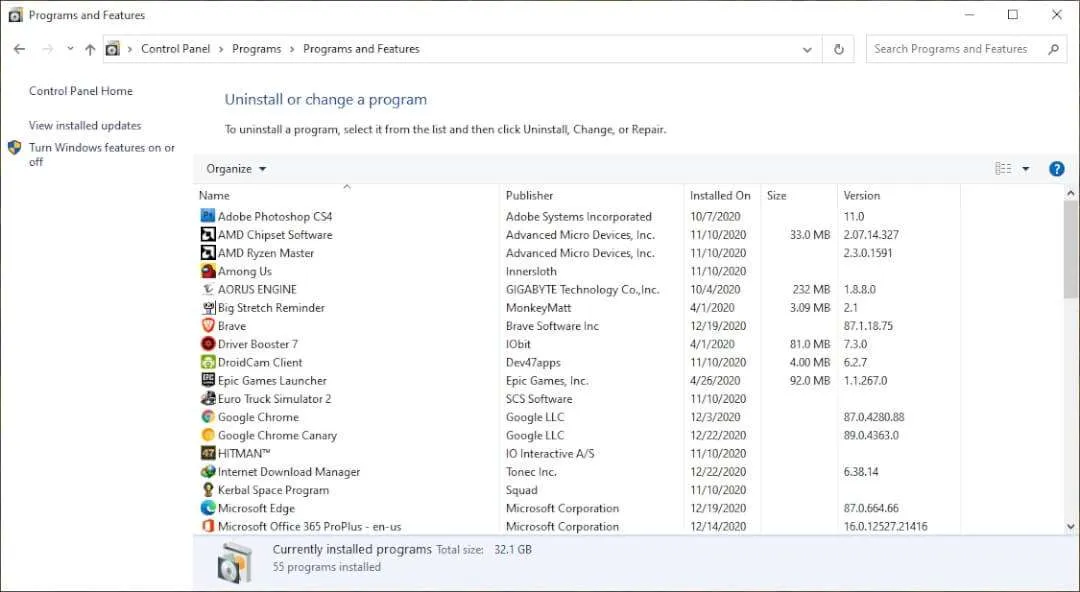Click the Kerbal Space Program icon
1080x592 pixels.
tap(207, 489)
